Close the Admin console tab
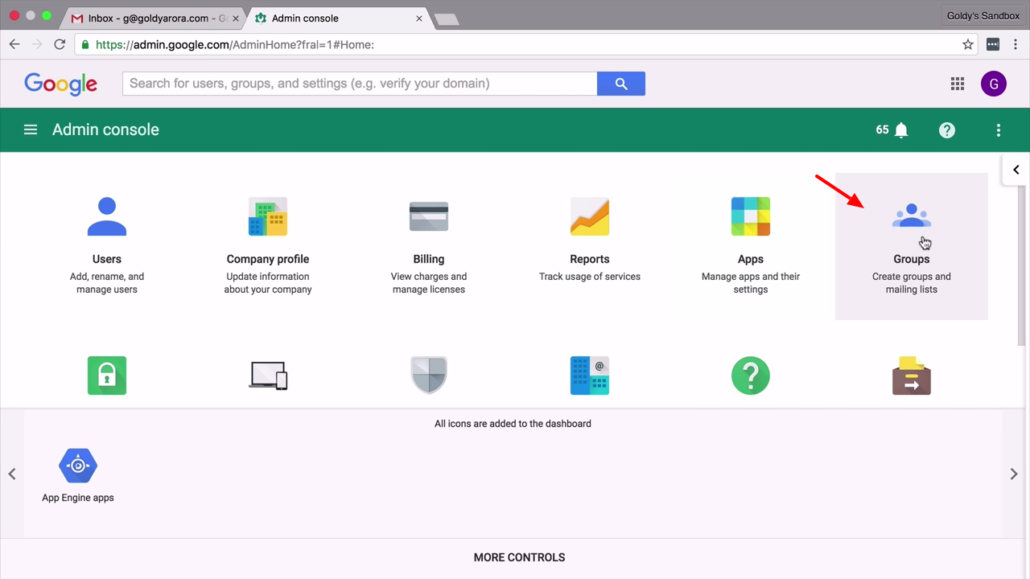 pyautogui.click(x=419, y=18)
